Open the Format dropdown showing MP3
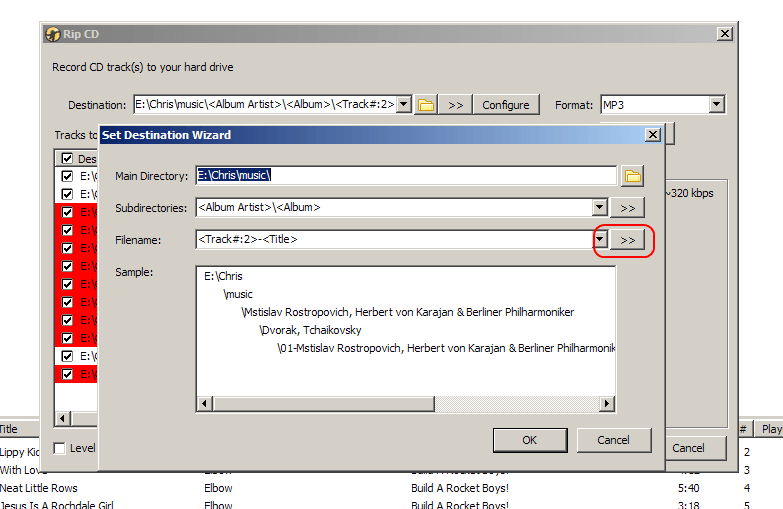Image resolution: width=783 pixels, height=509 pixels. (716, 104)
